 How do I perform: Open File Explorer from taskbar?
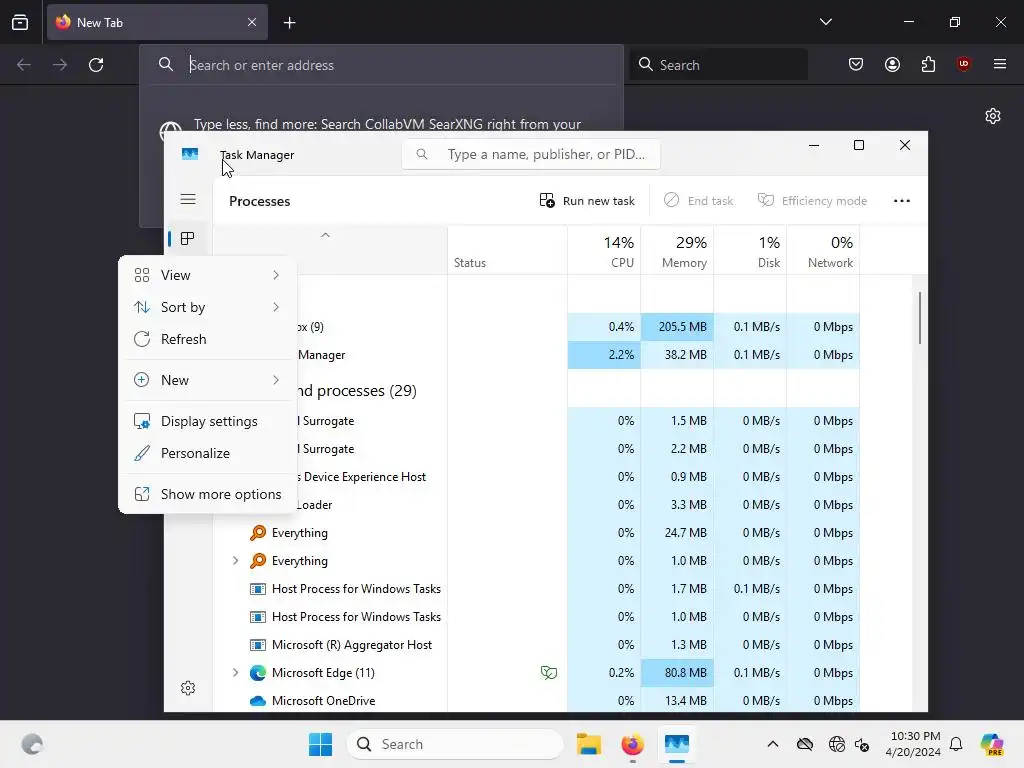[588, 744]
